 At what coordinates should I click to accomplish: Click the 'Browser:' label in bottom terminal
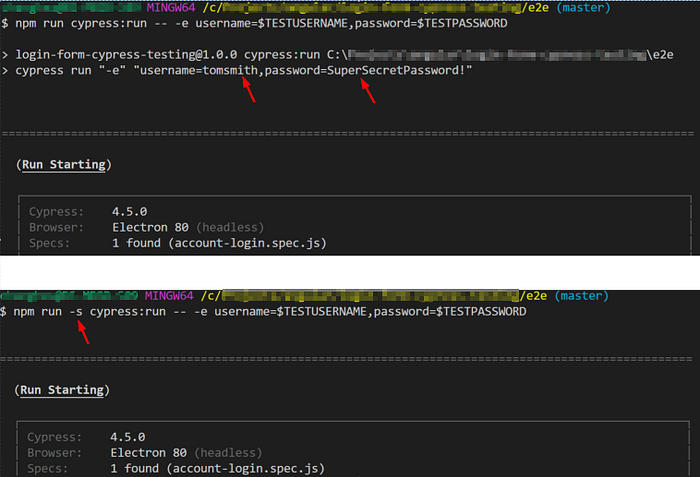coord(54,453)
